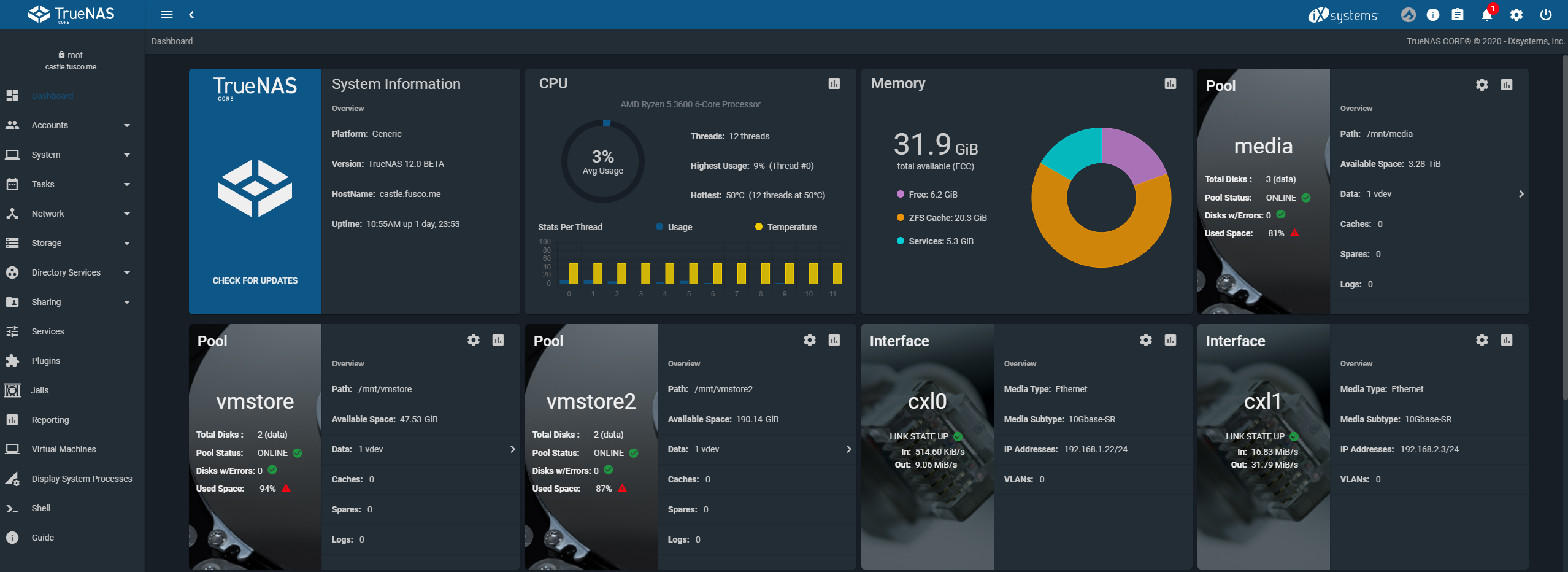Open the alerts notification bell
This screenshot has width=1568, height=572.
pos(1486,15)
